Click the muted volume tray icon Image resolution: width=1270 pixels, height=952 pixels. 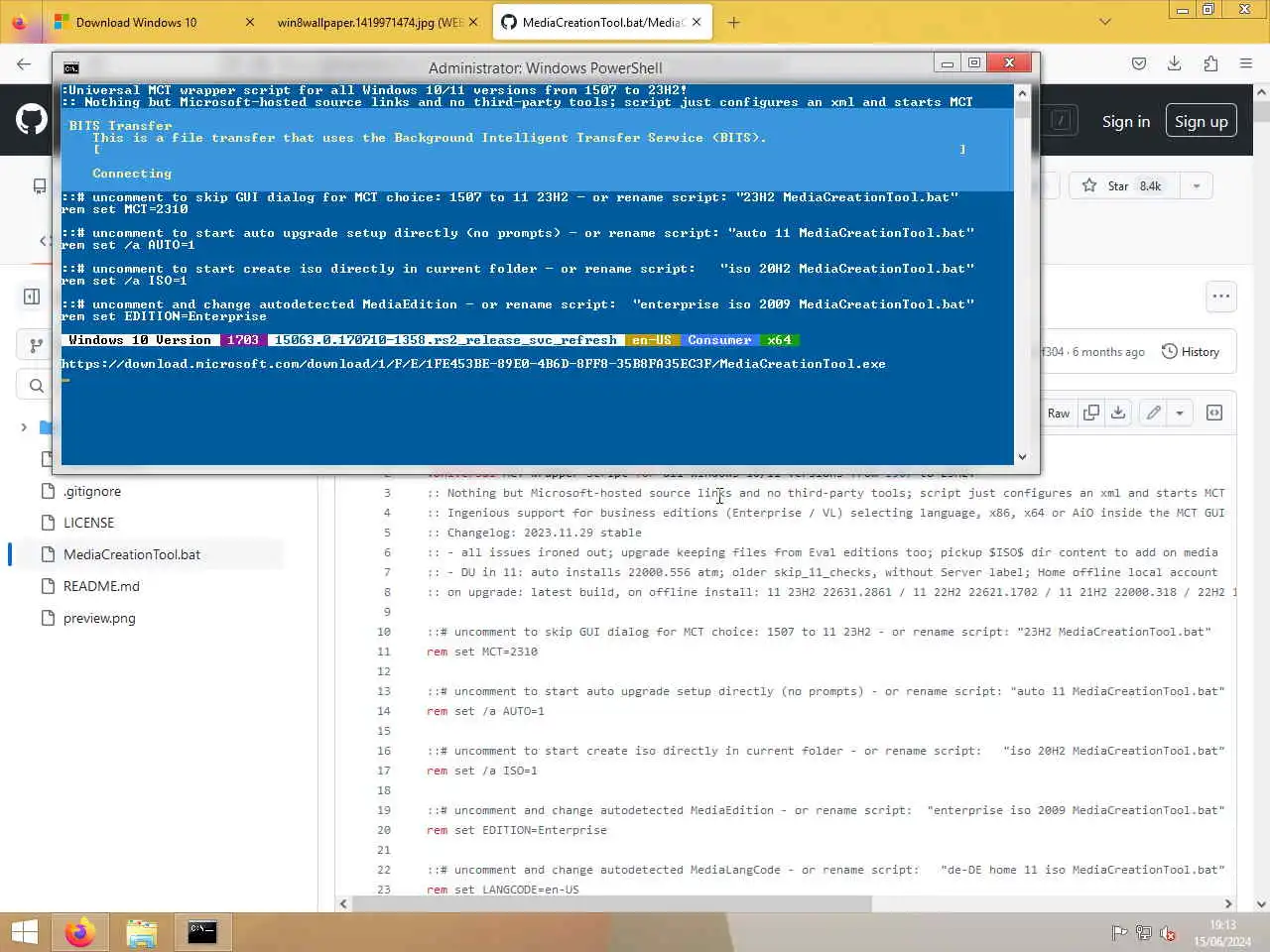coord(1169,933)
